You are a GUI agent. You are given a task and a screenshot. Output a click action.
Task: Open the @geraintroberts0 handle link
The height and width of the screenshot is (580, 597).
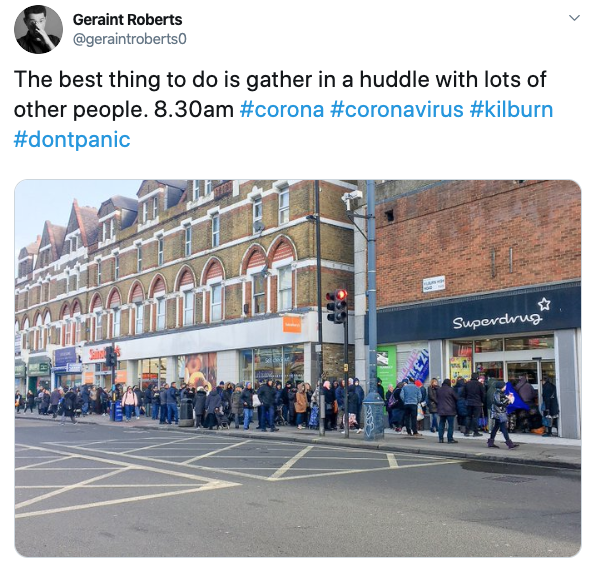pos(129,39)
